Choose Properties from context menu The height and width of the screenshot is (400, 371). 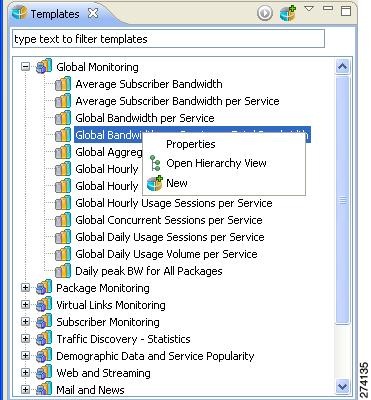click(x=191, y=144)
